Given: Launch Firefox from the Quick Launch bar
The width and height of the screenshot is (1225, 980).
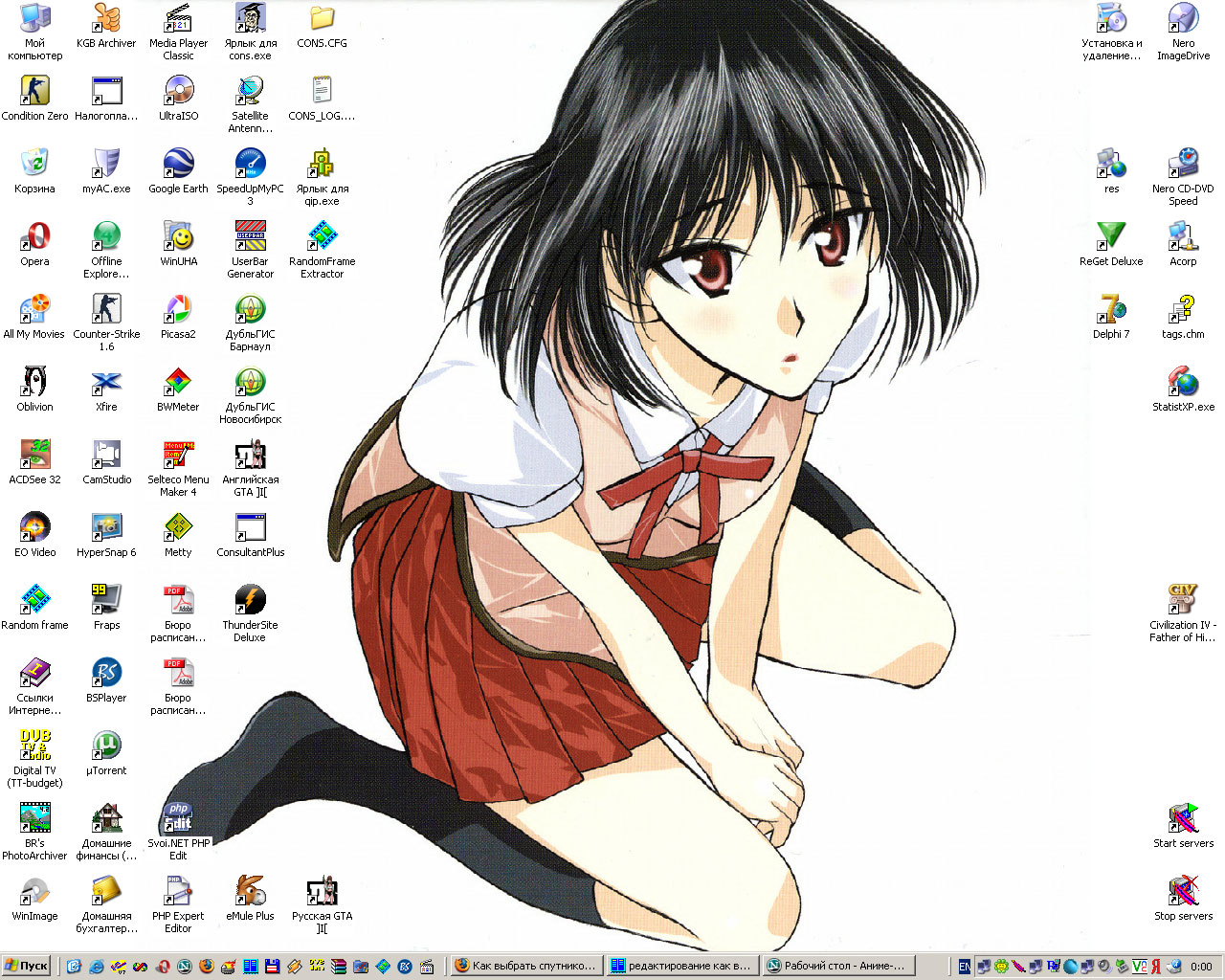Looking at the screenshot, I should pyautogui.click(x=207, y=966).
